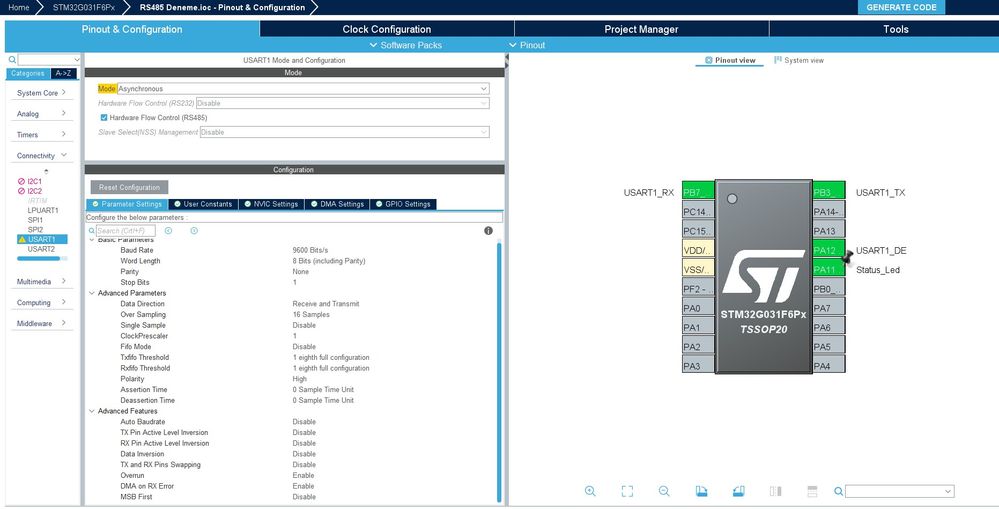
Task: Open Hardware Flow Control (RS232) dropdown
Action: [343, 103]
